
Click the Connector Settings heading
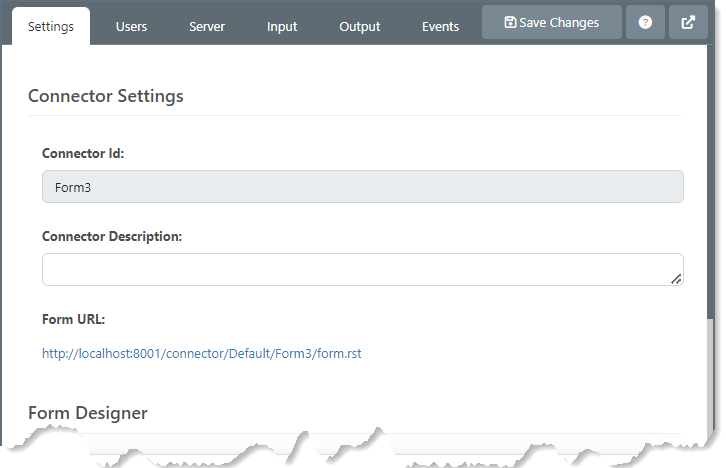(x=106, y=96)
